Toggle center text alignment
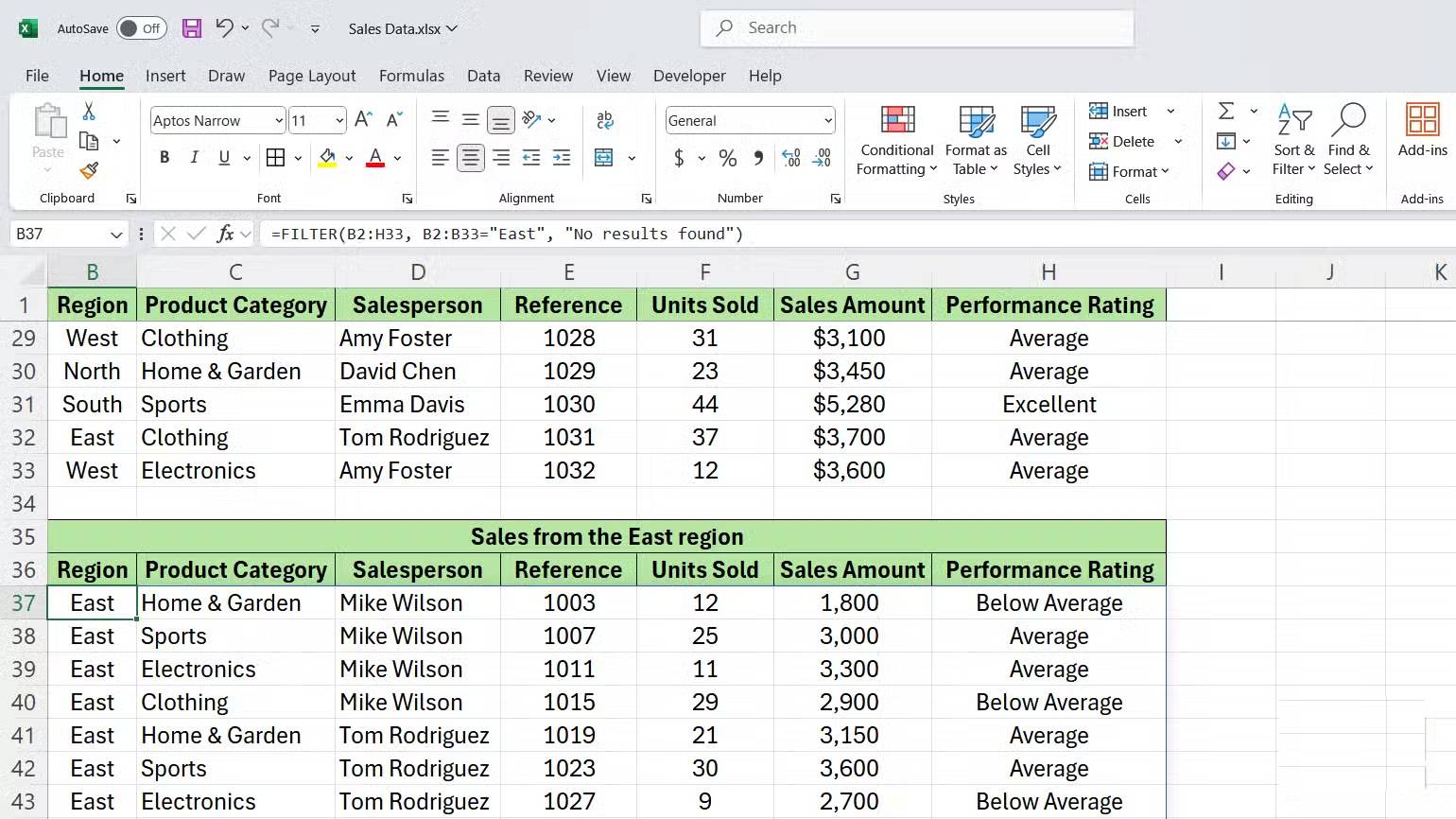 [x=470, y=158]
